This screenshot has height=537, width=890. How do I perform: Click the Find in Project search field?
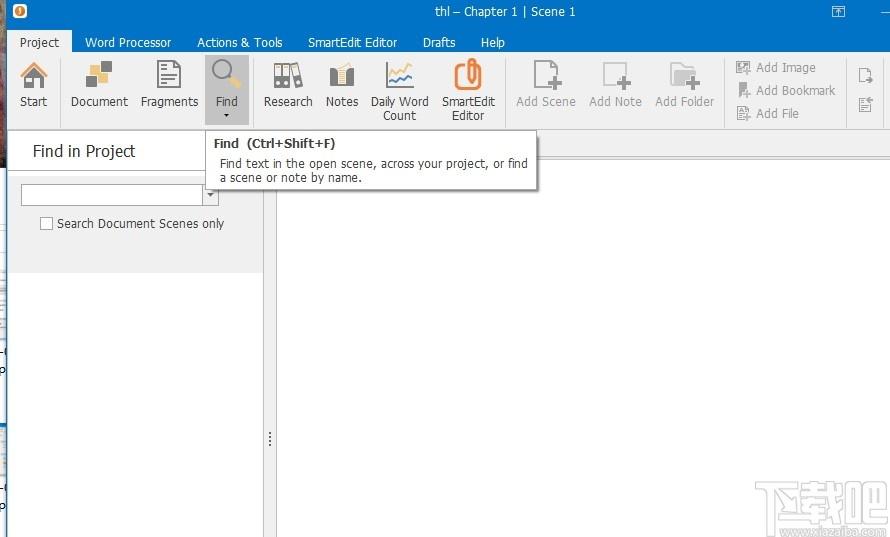pos(112,195)
